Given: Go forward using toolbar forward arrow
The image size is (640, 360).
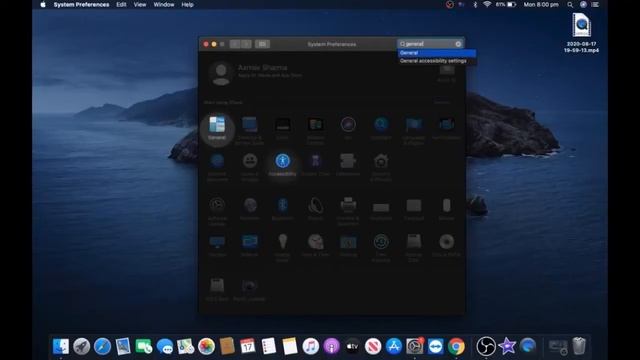Looking at the screenshot, I should [x=246, y=44].
